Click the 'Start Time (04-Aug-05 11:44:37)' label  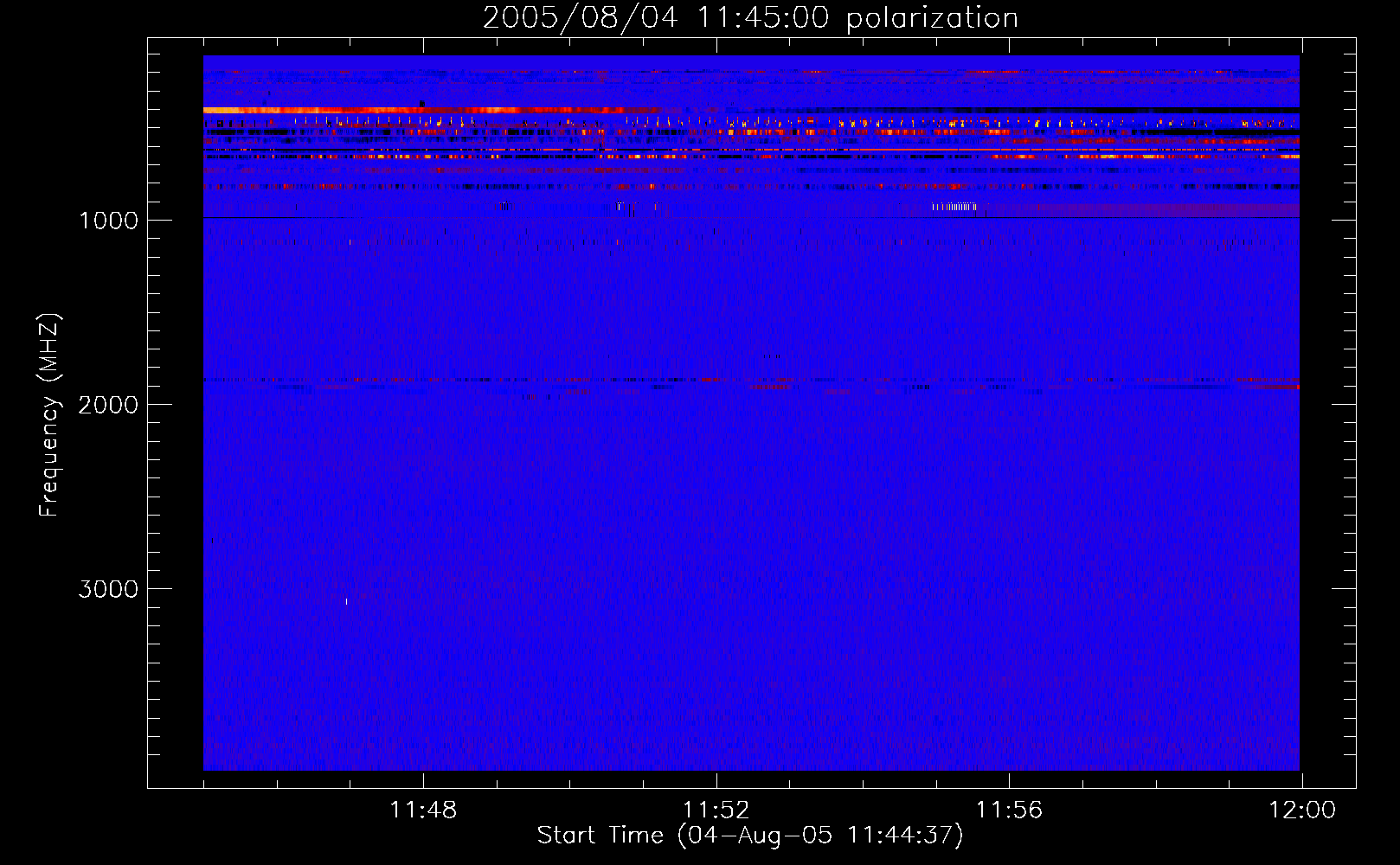750,836
